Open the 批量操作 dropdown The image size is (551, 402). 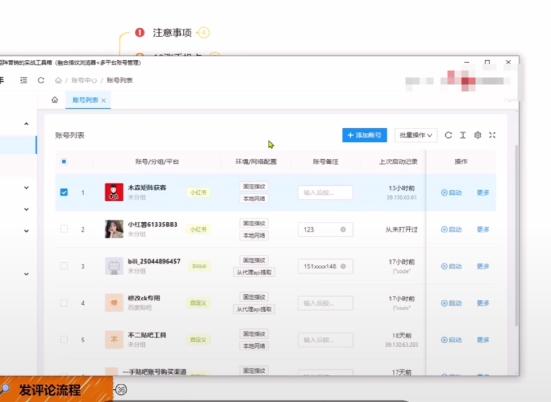pyautogui.click(x=416, y=135)
